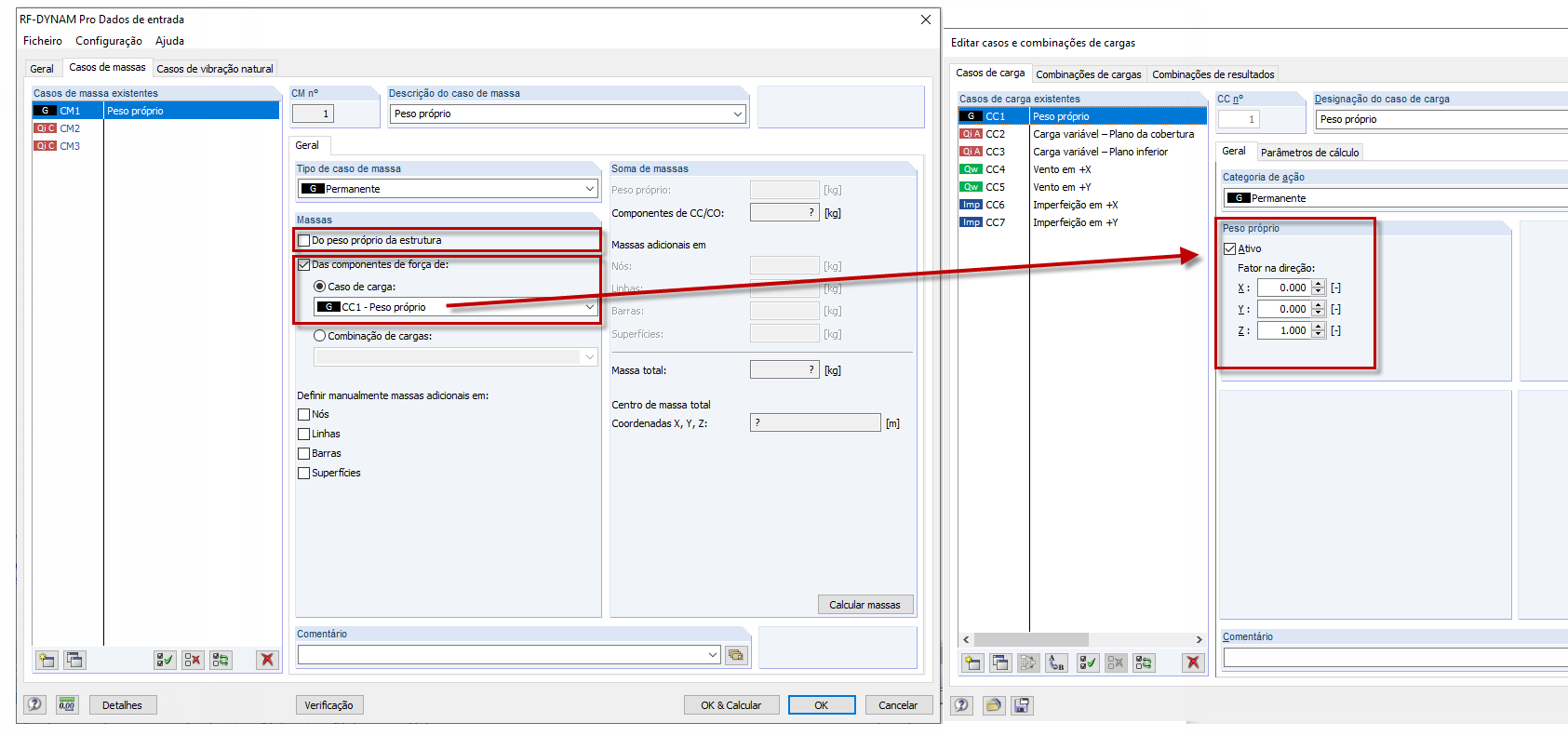The width and height of the screenshot is (1568, 736).
Task: Choose the 'Combinação de cargas' radio button
Action: click(320, 336)
